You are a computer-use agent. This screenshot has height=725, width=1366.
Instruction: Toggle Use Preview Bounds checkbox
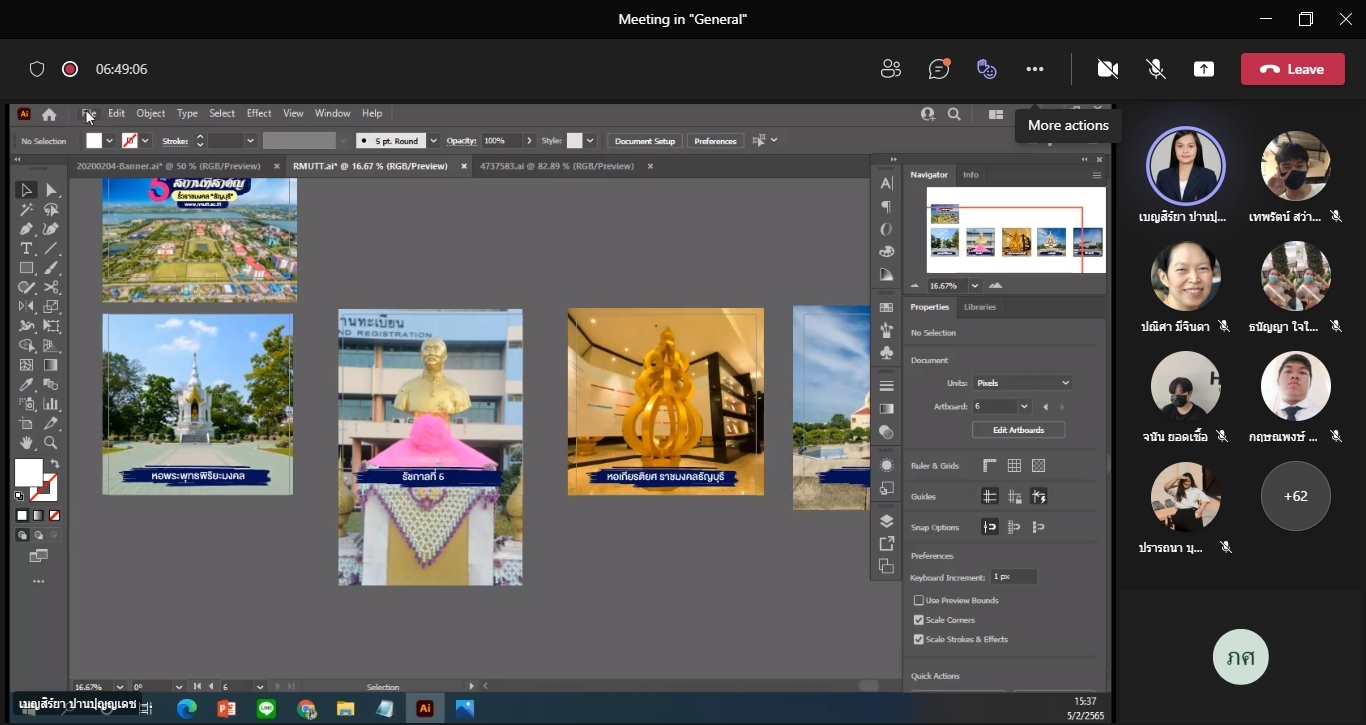(x=919, y=600)
